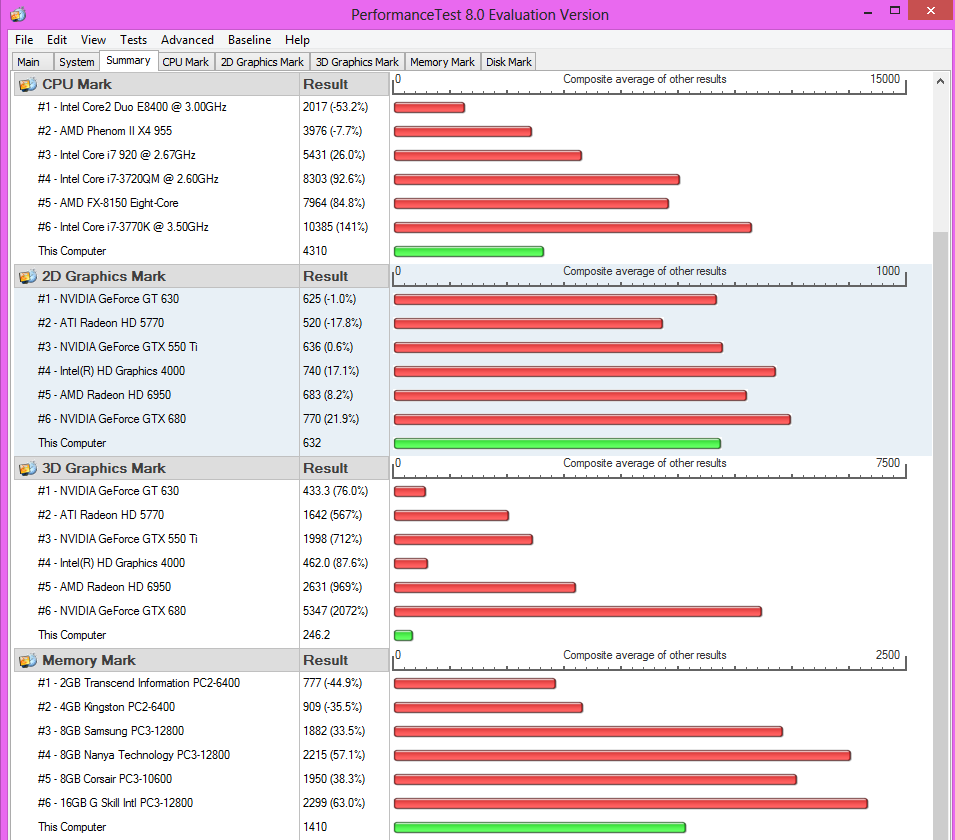Click the 3D Graphics Mark section icon
Screen dimensions: 955x840
click(x=27, y=468)
